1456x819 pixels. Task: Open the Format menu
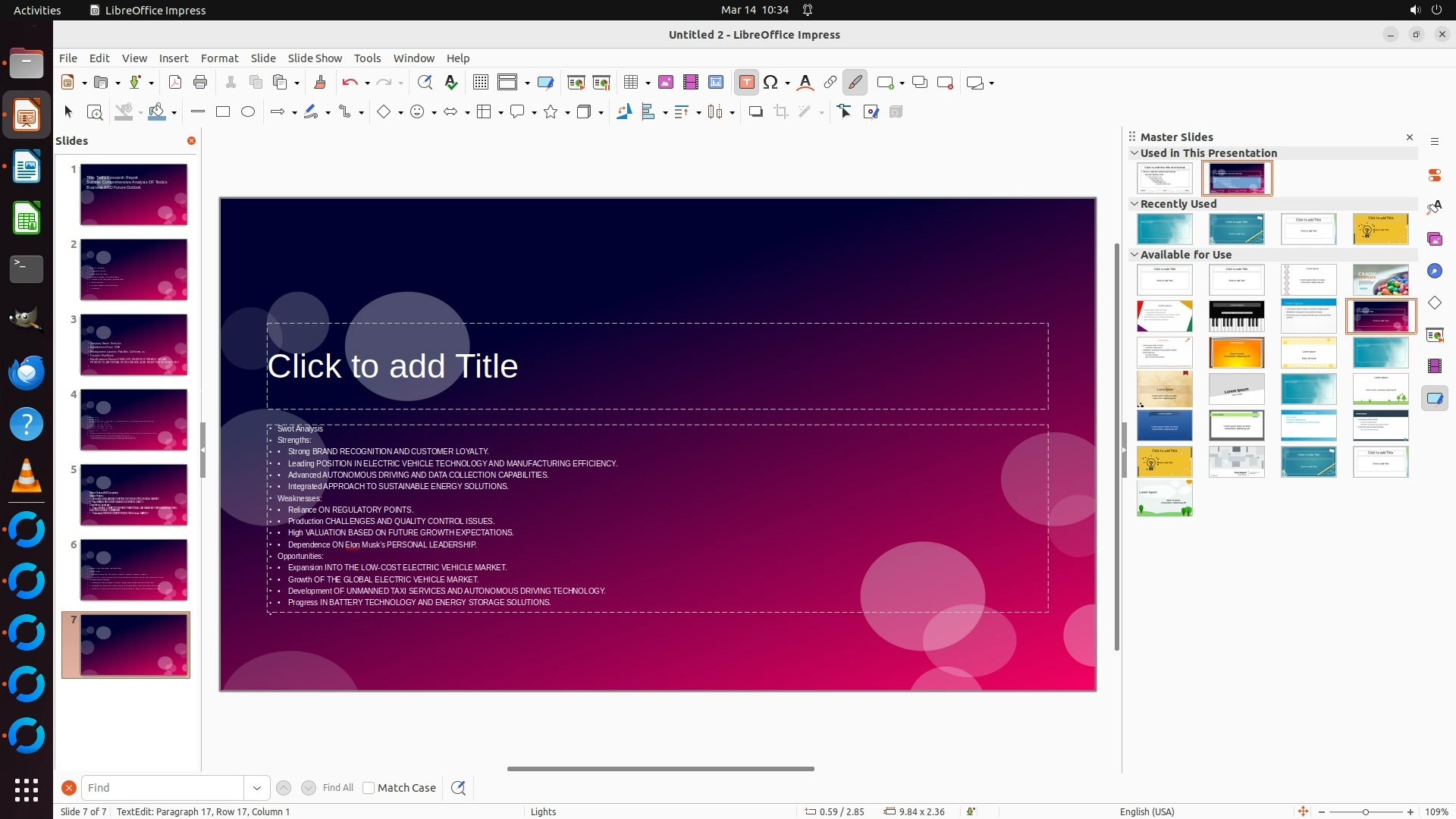click(219, 58)
